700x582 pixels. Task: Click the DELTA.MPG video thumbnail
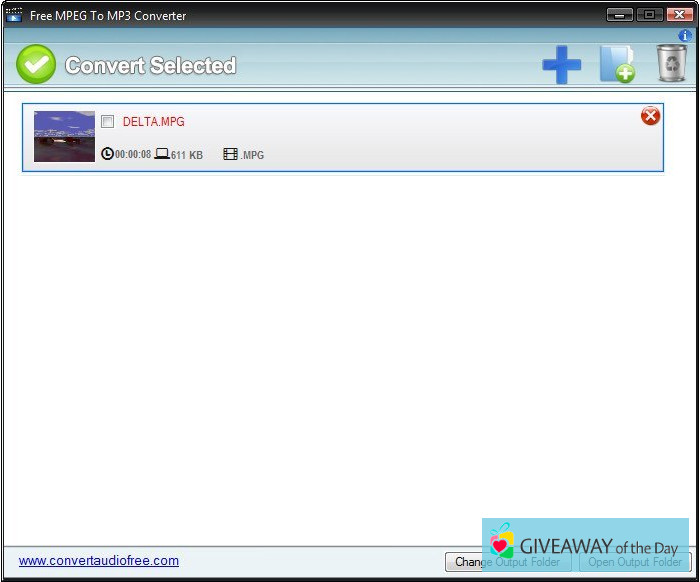(64, 136)
